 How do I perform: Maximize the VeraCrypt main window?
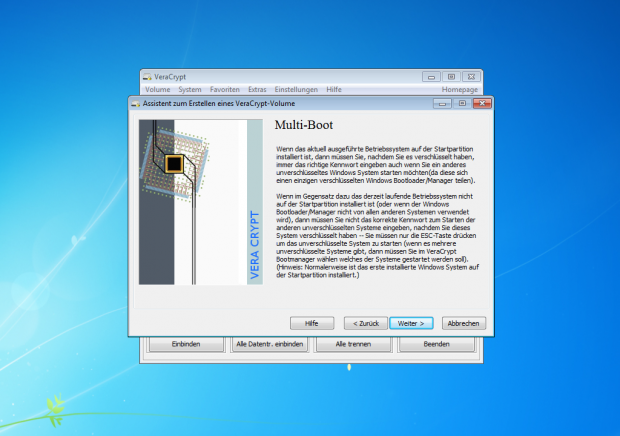(451, 77)
